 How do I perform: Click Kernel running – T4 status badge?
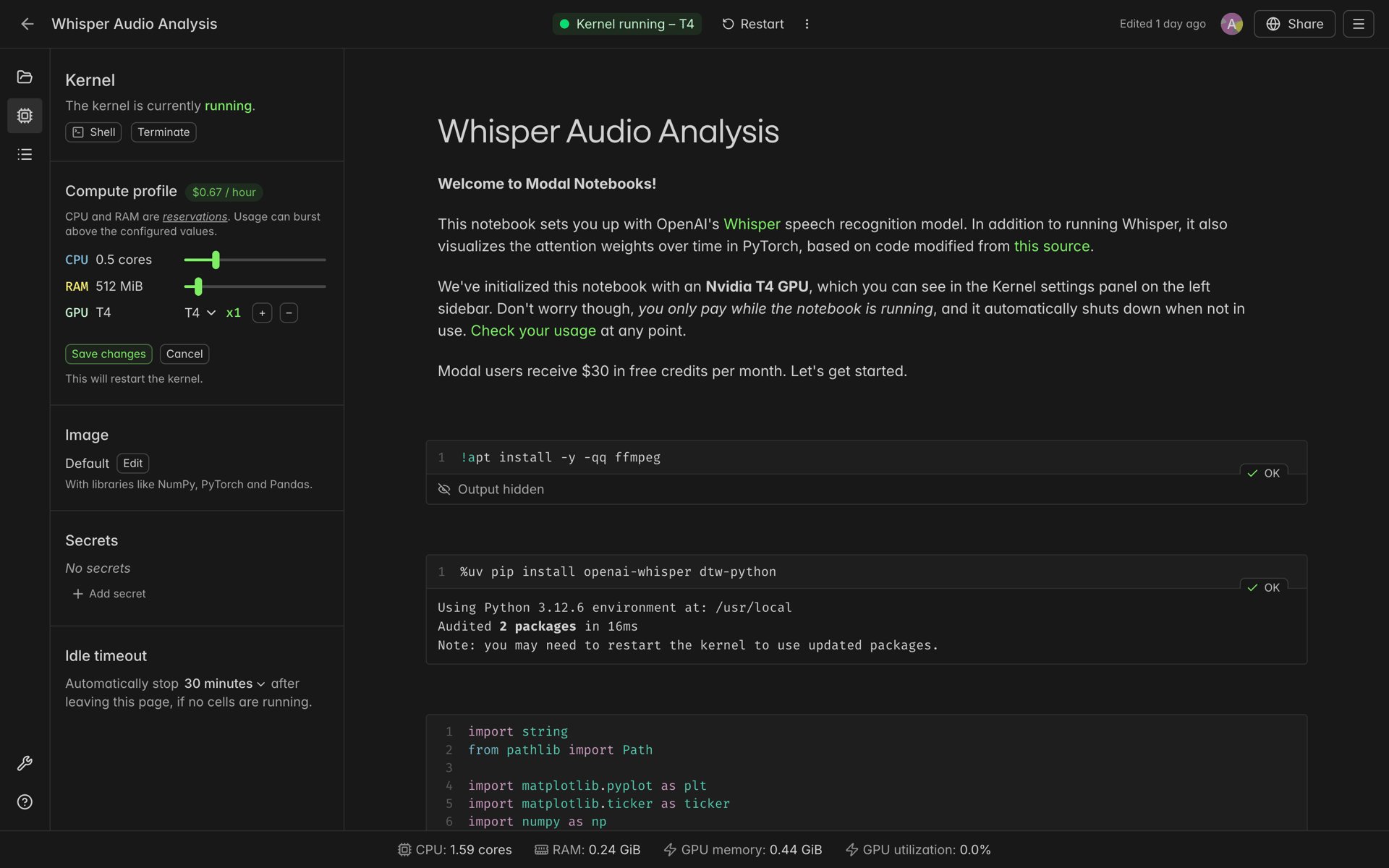(x=626, y=24)
